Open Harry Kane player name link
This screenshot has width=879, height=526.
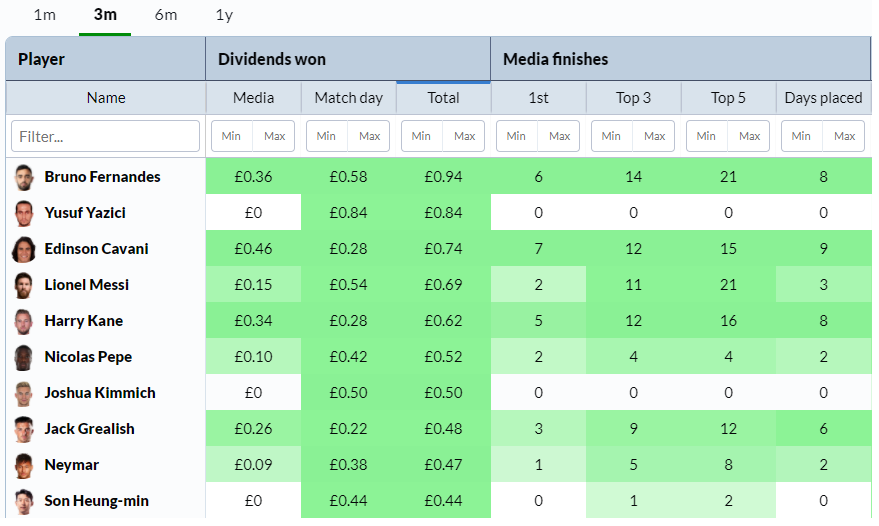pos(84,321)
